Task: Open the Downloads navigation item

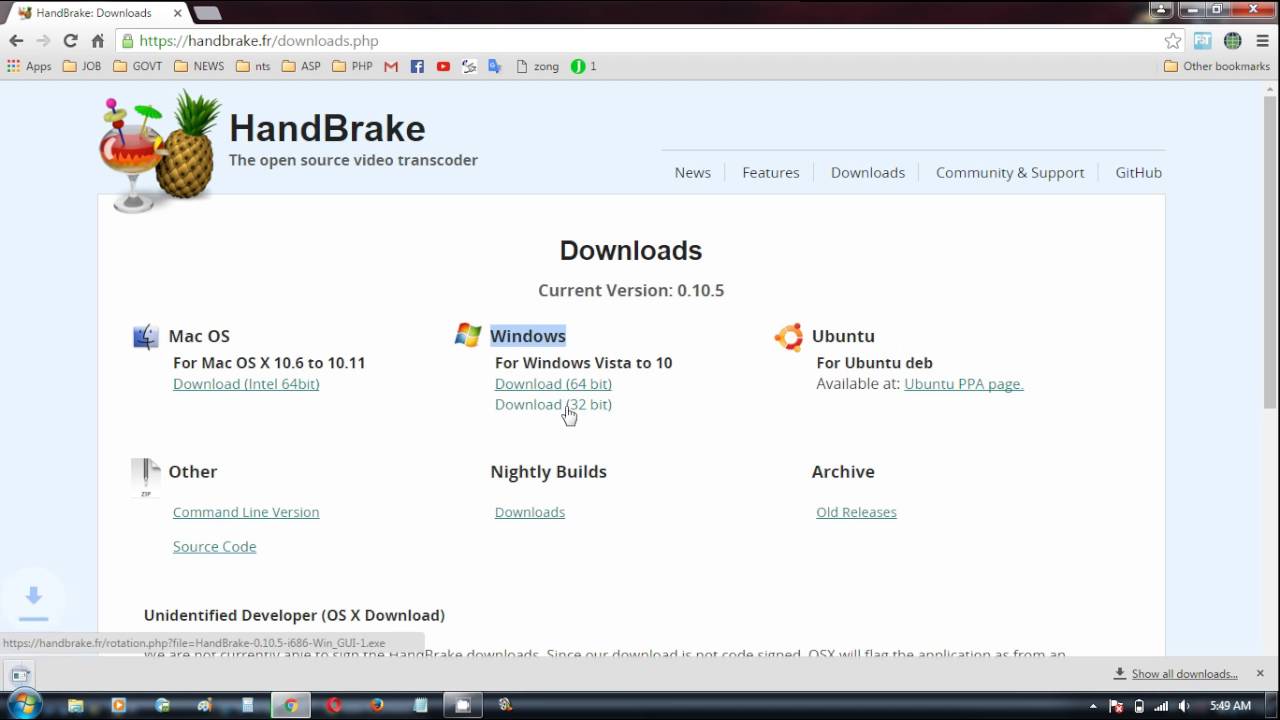Action: (867, 172)
